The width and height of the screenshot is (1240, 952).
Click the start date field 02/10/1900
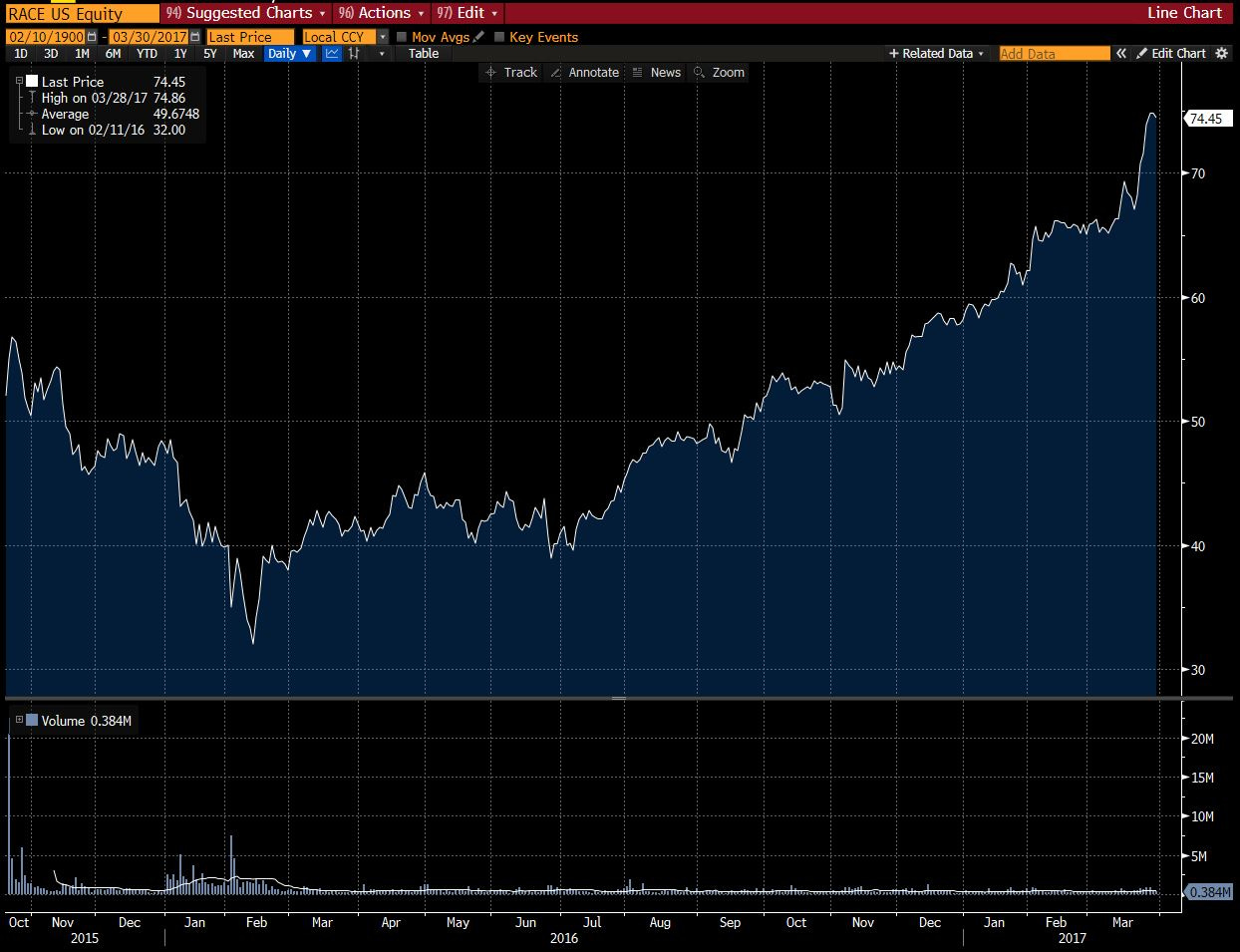(46, 37)
